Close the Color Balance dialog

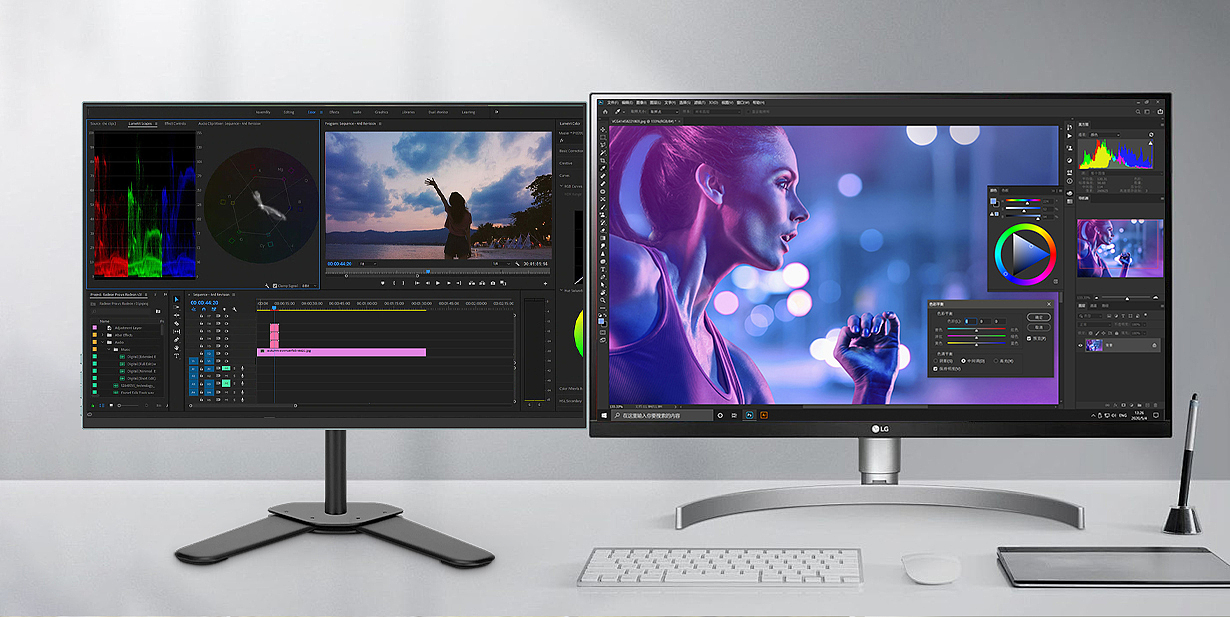click(1049, 304)
